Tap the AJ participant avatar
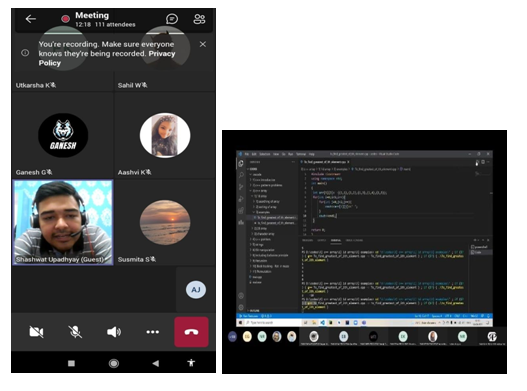Image resolution: width=527 pixels, height=391 pixels. click(x=196, y=289)
